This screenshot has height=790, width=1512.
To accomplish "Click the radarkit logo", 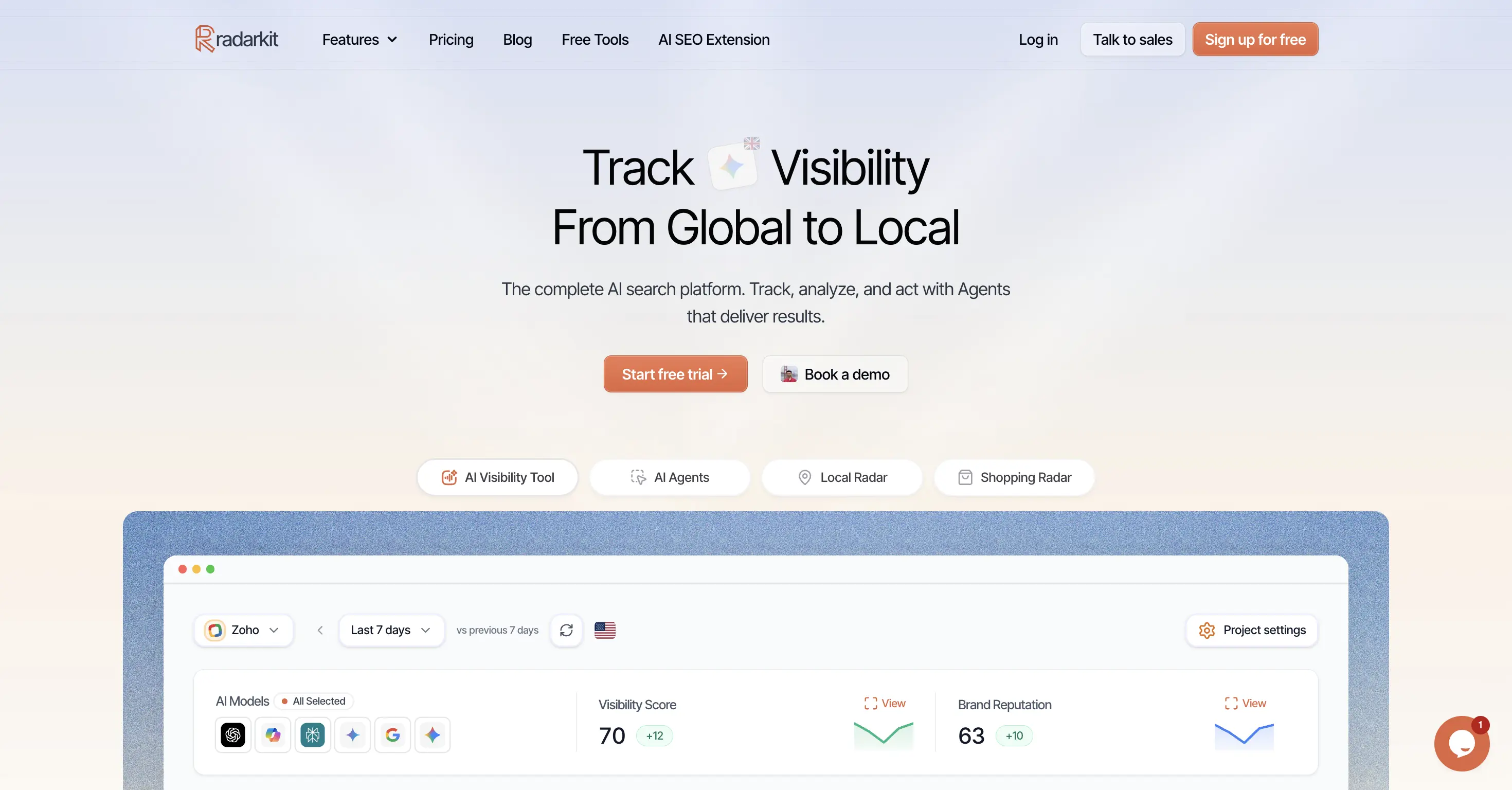I will (x=237, y=39).
